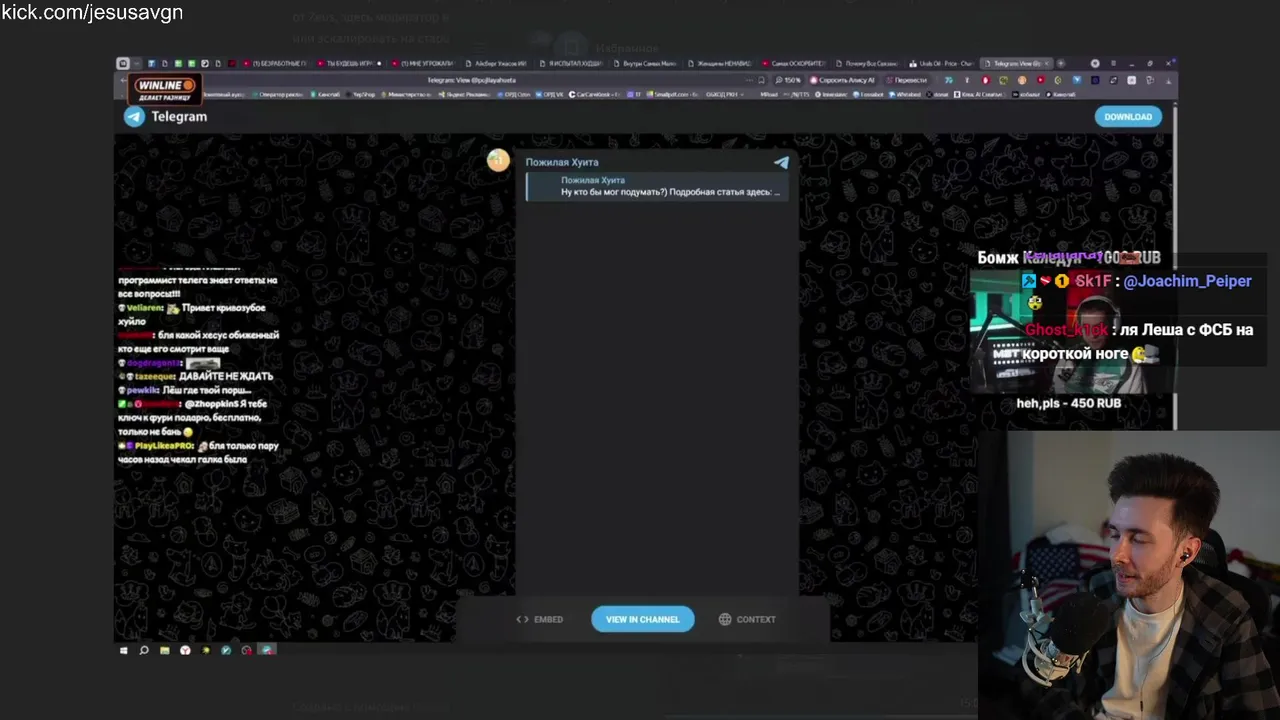The height and width of the screenshot is (720, 1280).
Task: Open the 'Innersloth' bookmark
Action: [833, 94]
